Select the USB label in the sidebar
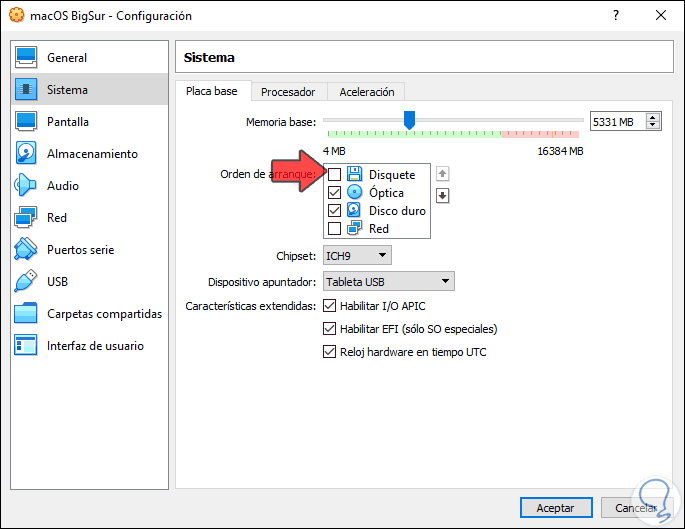685x529 pixels. coord(58,282)
